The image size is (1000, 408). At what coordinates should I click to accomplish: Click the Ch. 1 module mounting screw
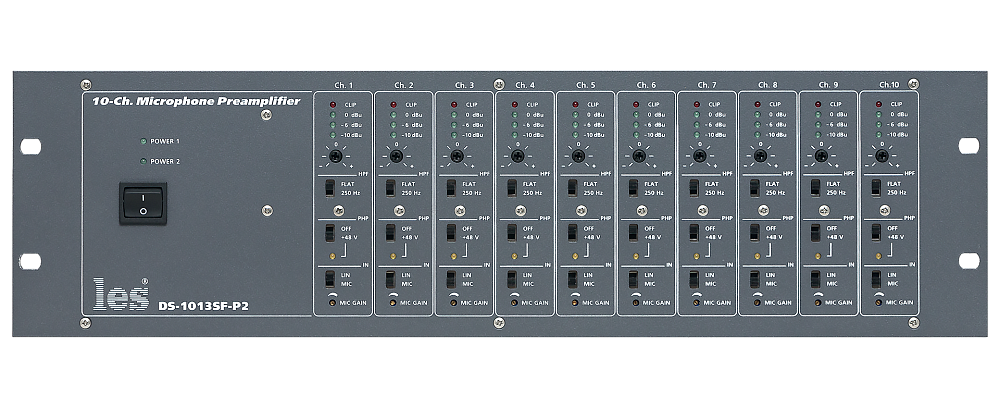click(339, 210)
